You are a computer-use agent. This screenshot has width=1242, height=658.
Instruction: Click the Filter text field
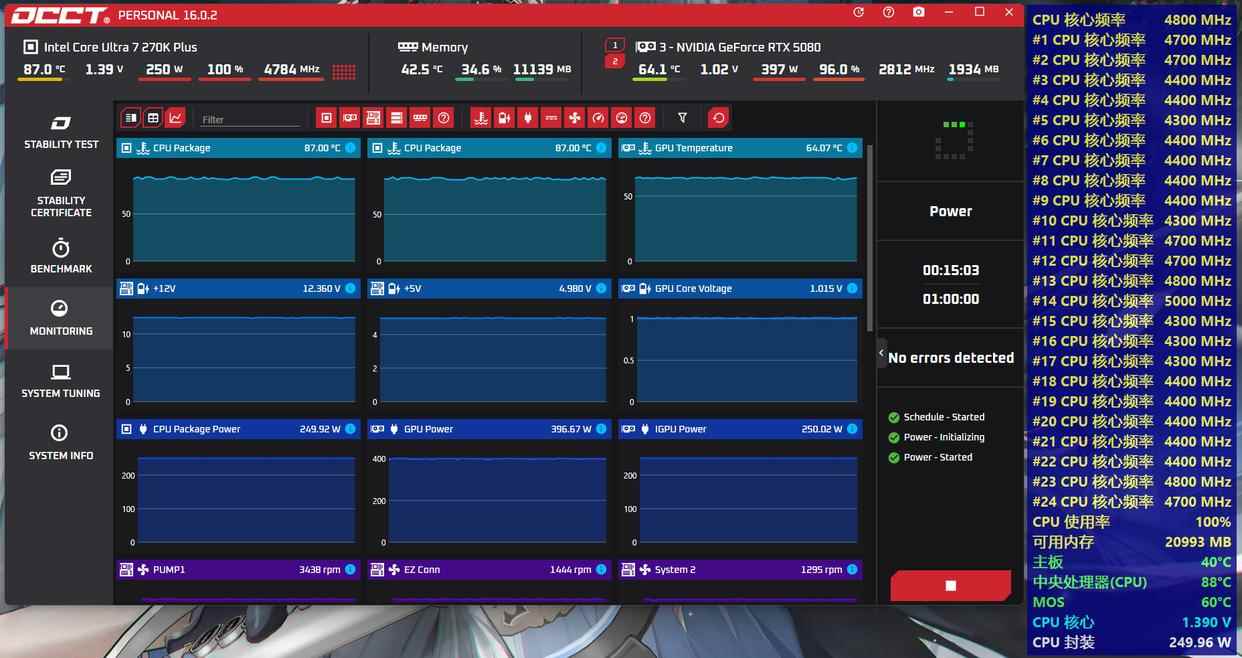pos(250,119)
